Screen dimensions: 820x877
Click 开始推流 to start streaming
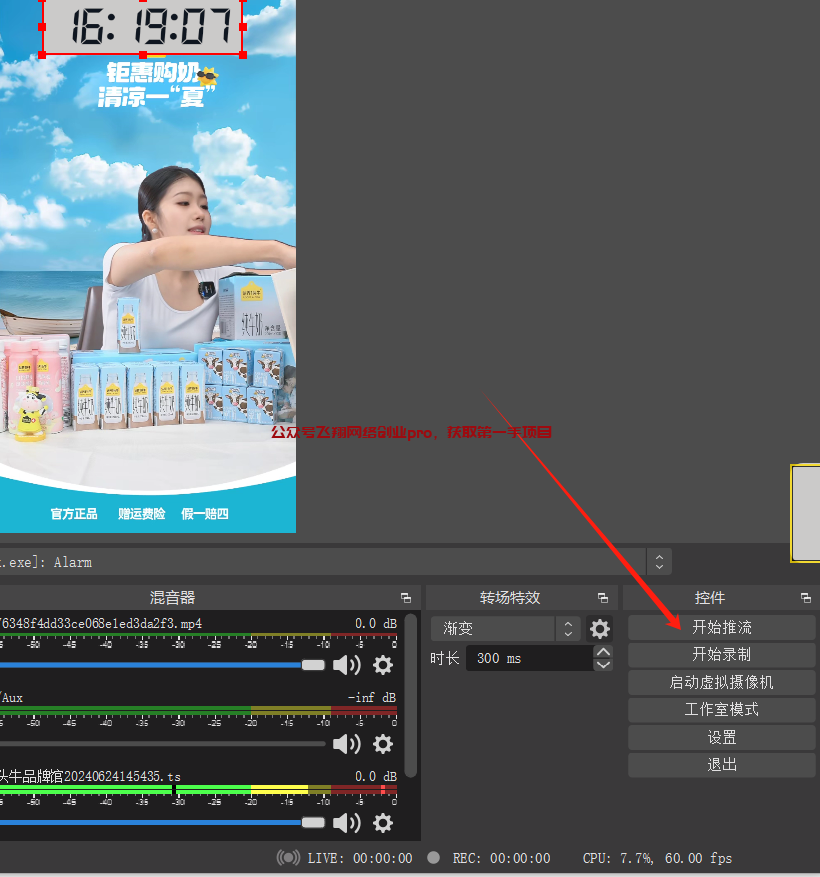point(721,627)
